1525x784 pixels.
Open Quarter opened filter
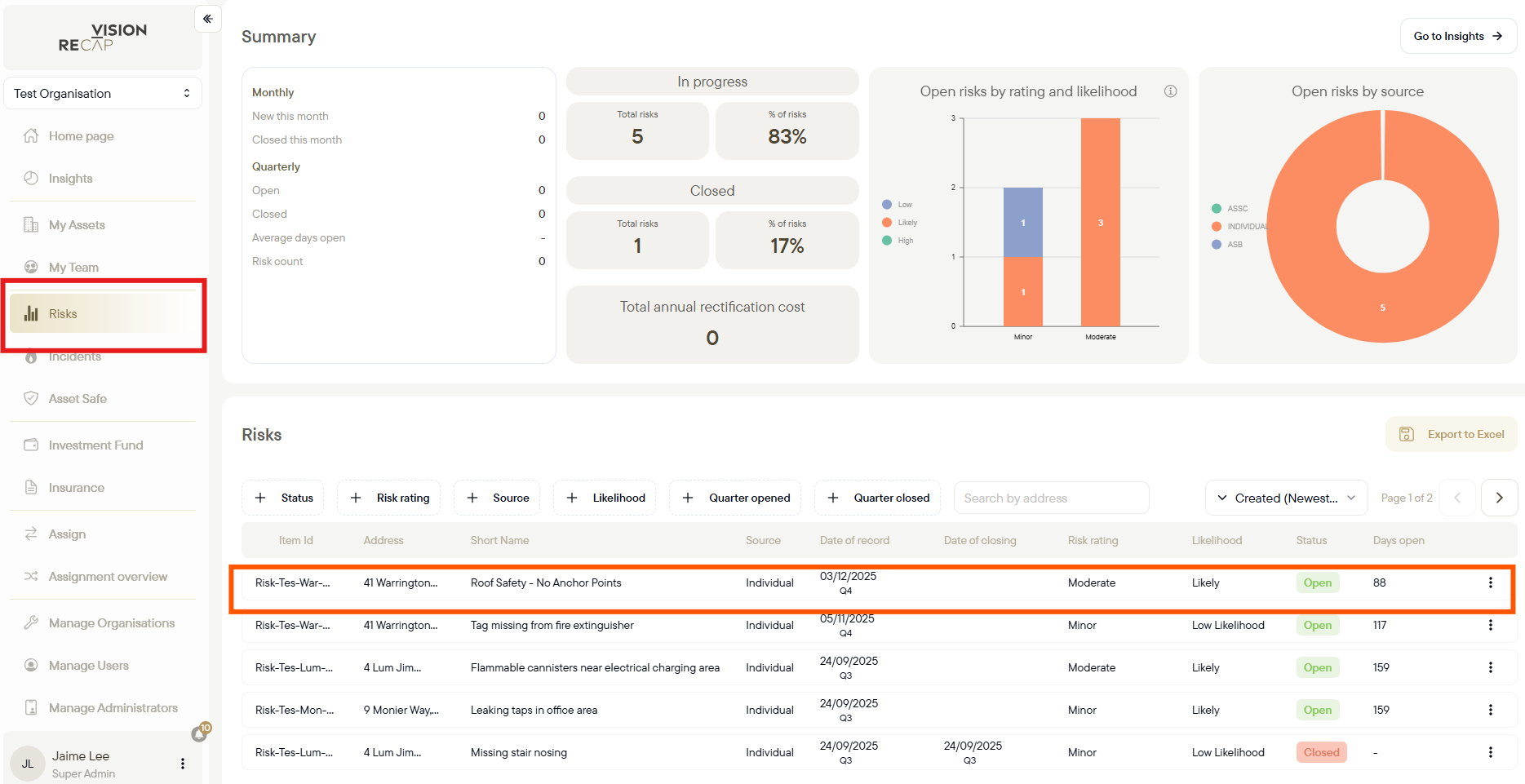735,498
